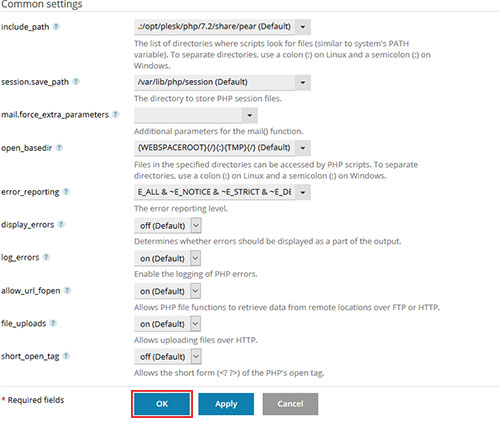
Task: Expand allow_url_fopen select box
Action: pyautogui.click(x=196, y=291)
